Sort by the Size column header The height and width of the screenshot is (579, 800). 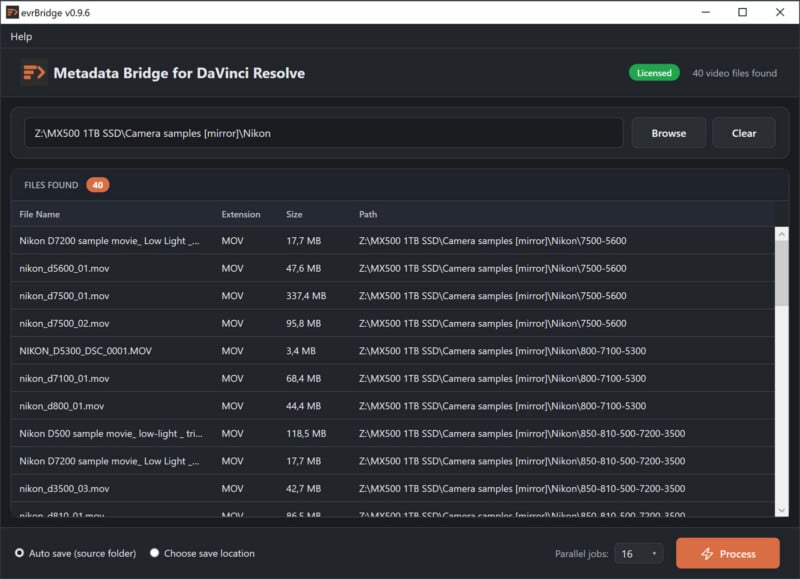pyautogui.click(x=295, y=214)
